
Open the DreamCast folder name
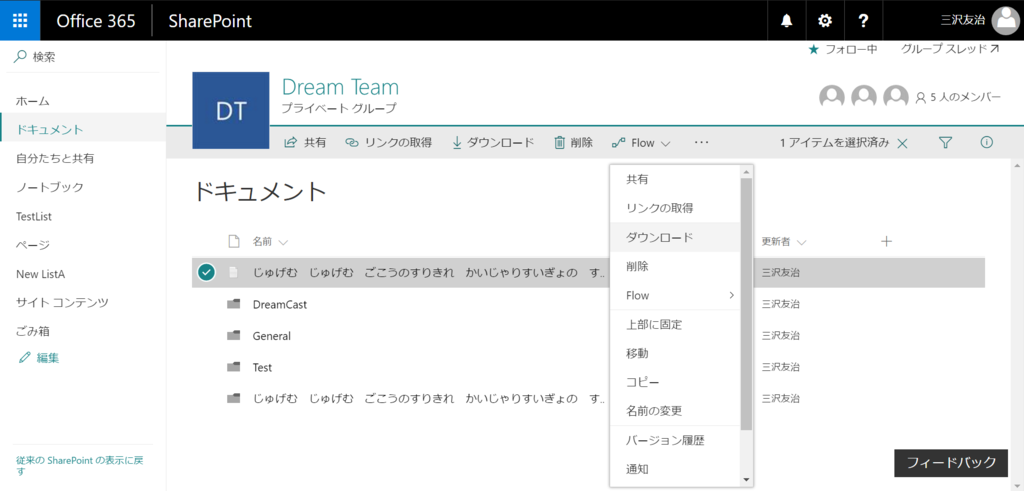click(280, 304)
